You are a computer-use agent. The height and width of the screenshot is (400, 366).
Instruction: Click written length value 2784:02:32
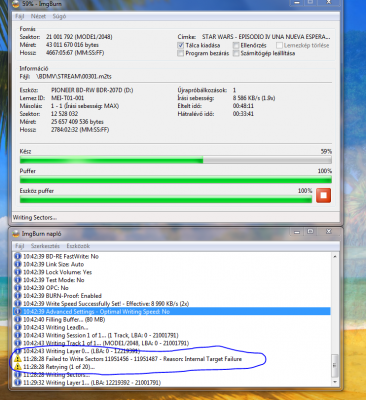click(80, 130)
